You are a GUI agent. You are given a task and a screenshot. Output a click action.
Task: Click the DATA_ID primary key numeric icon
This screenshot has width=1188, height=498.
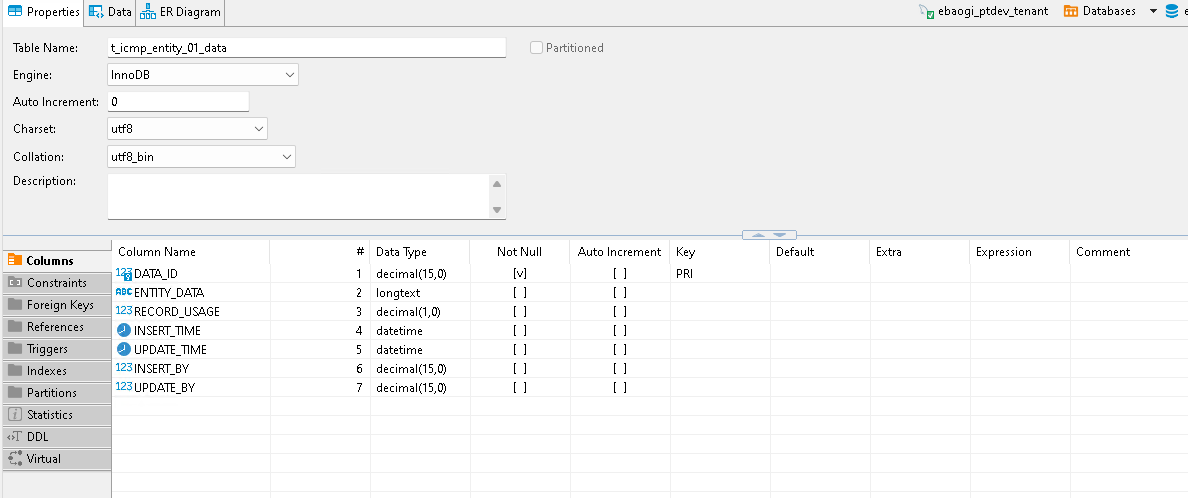pos(124,274)
